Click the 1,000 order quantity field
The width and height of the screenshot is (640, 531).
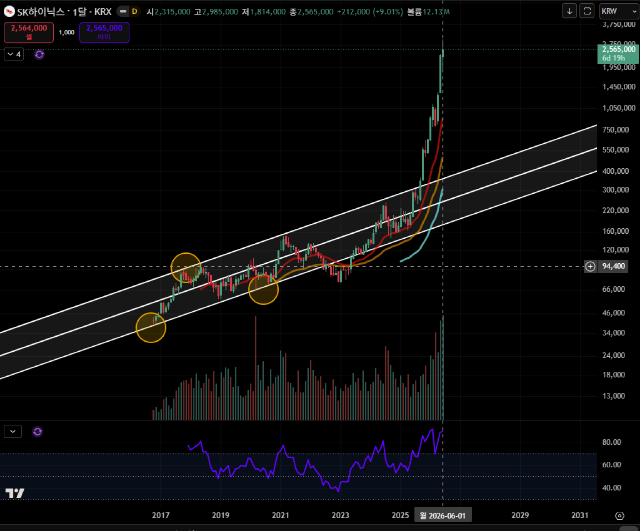pyautogui.click(x=67, y=32)
